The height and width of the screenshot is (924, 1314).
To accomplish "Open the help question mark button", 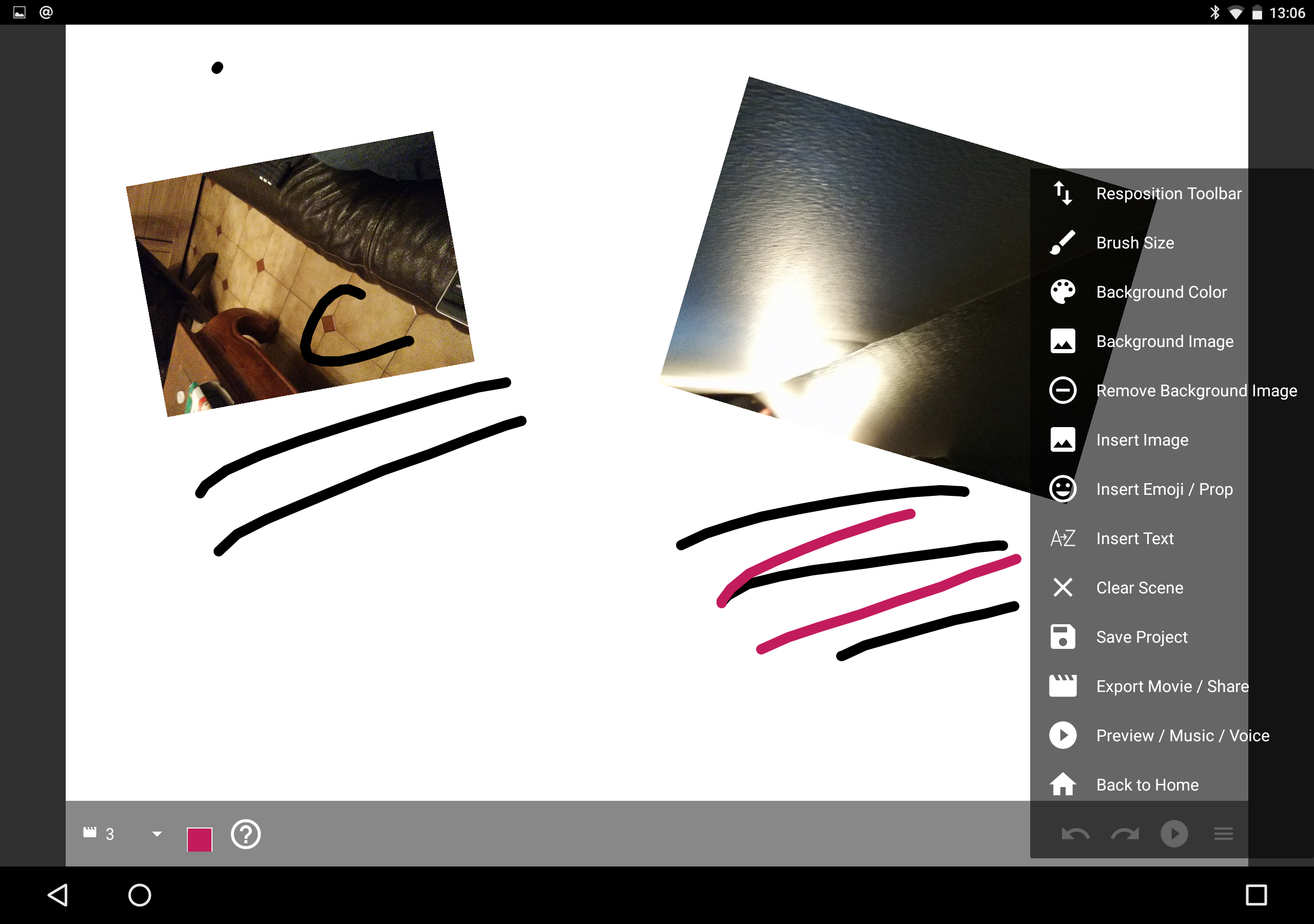I will click(245, 834).
